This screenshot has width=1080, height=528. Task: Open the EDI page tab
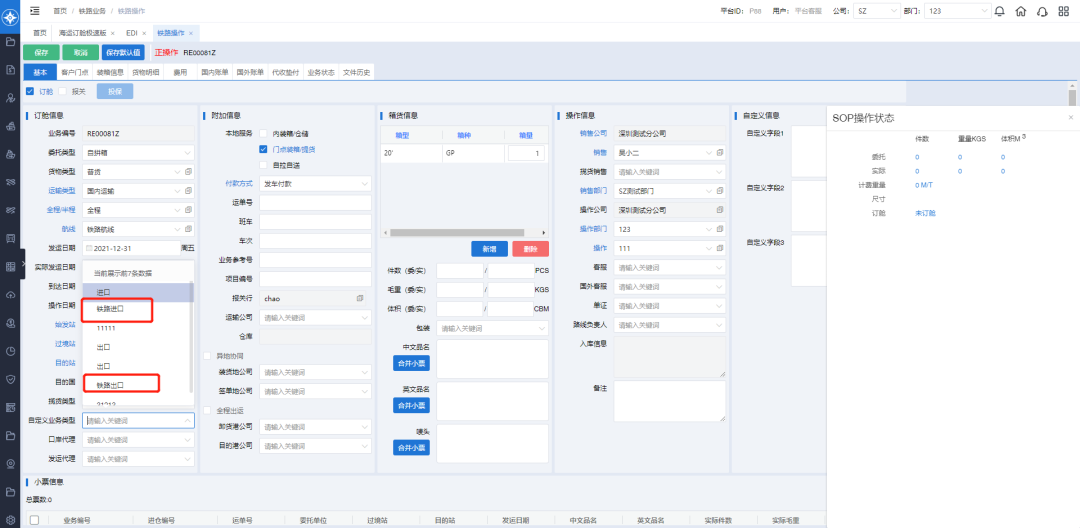(x=131, y=33)
